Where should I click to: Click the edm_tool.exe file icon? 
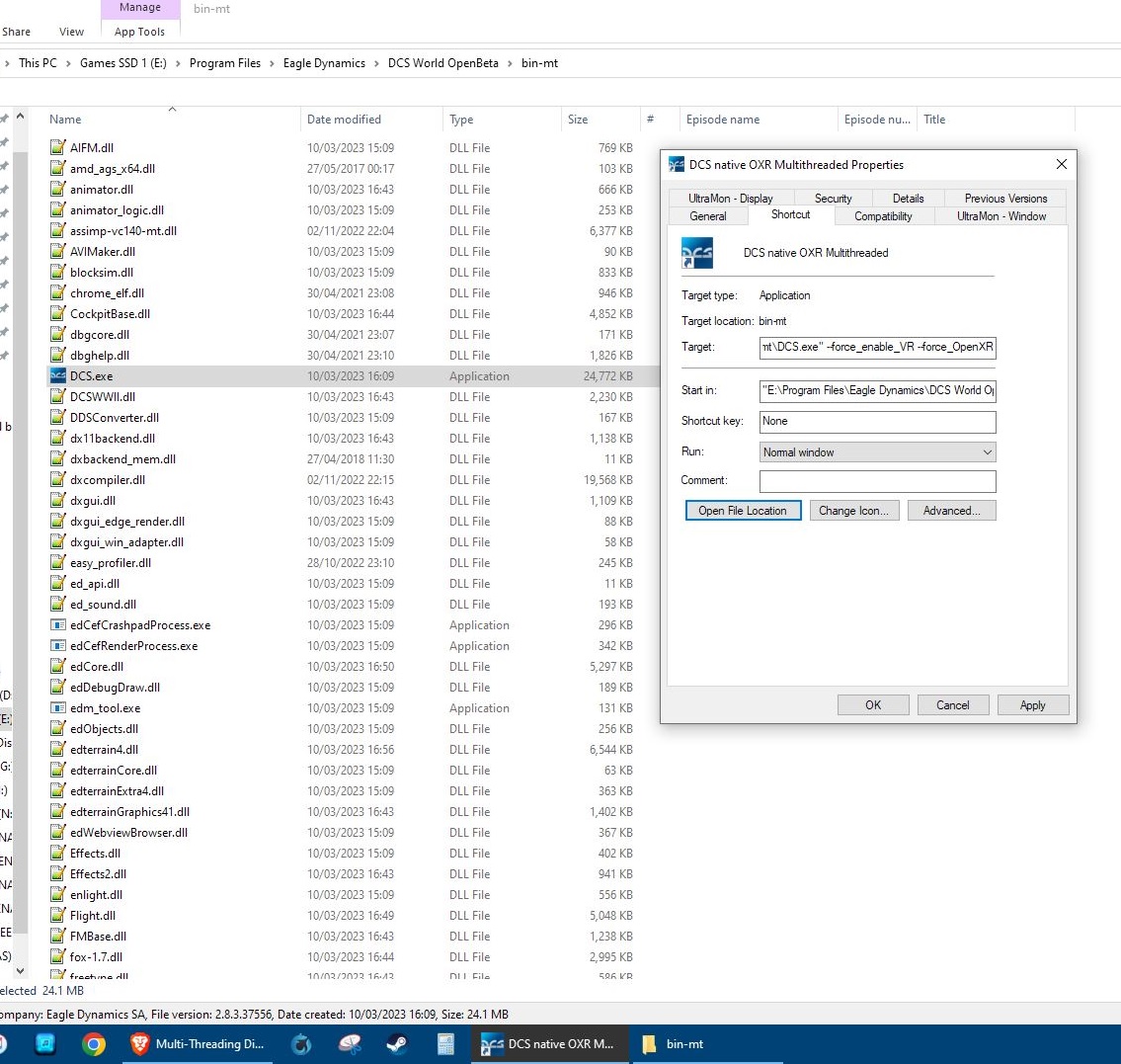pos(58,708)
